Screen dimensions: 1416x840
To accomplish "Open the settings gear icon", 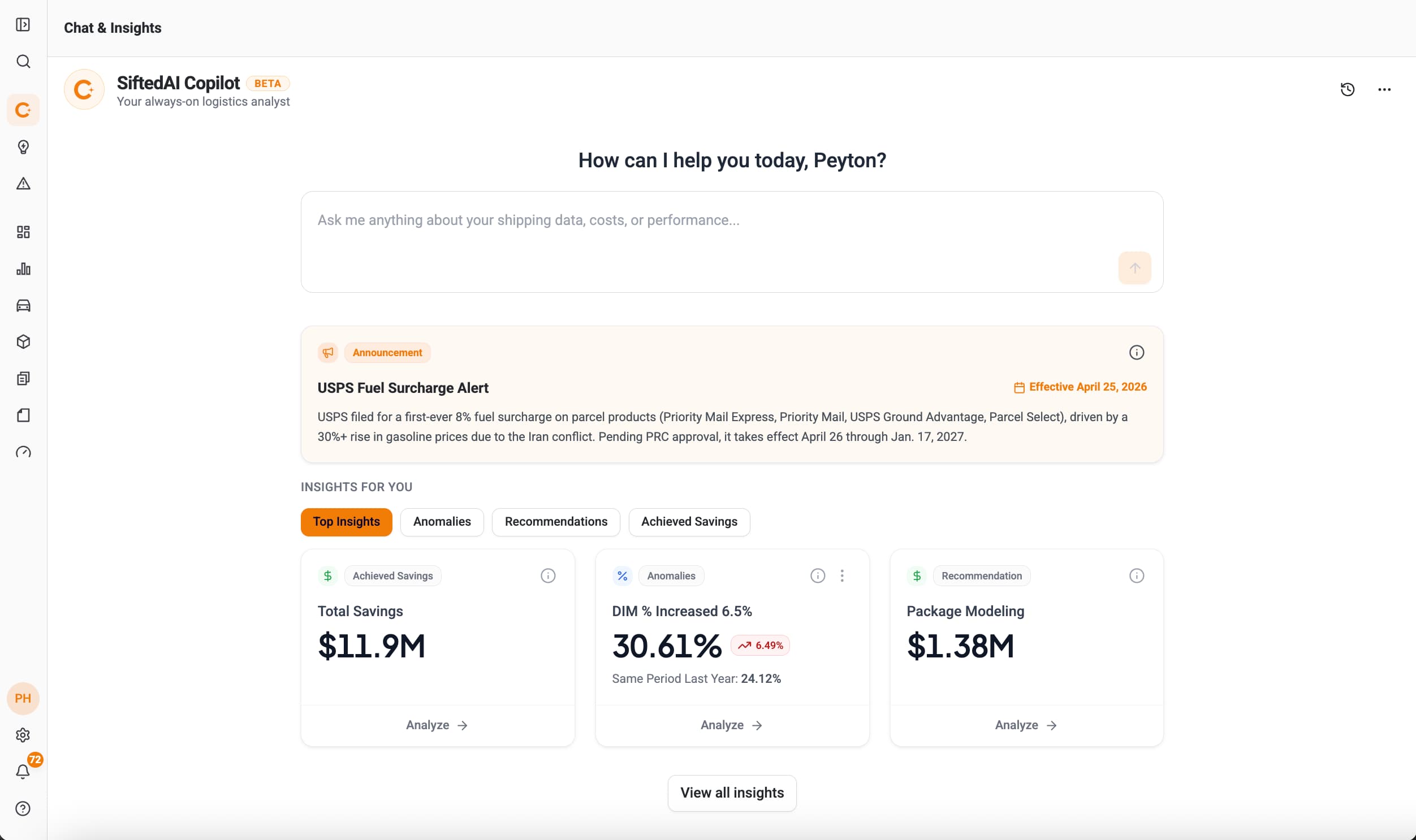I will (x=23, y=735).
